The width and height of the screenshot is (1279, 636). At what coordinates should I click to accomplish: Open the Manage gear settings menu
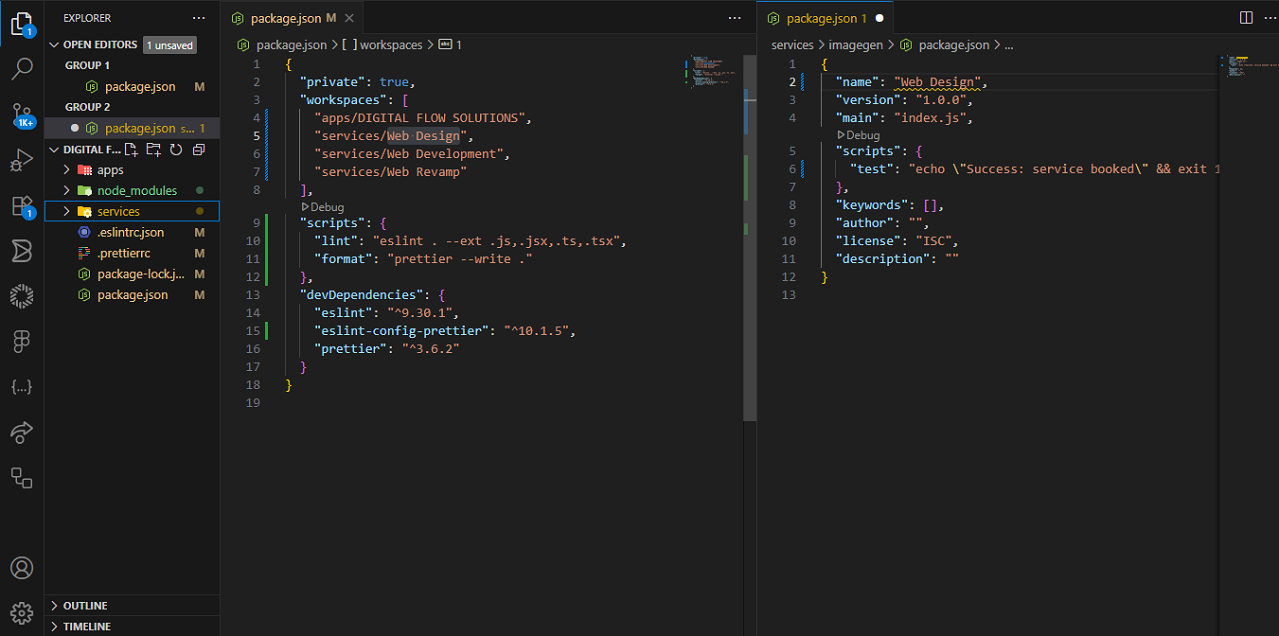(22, 612)
